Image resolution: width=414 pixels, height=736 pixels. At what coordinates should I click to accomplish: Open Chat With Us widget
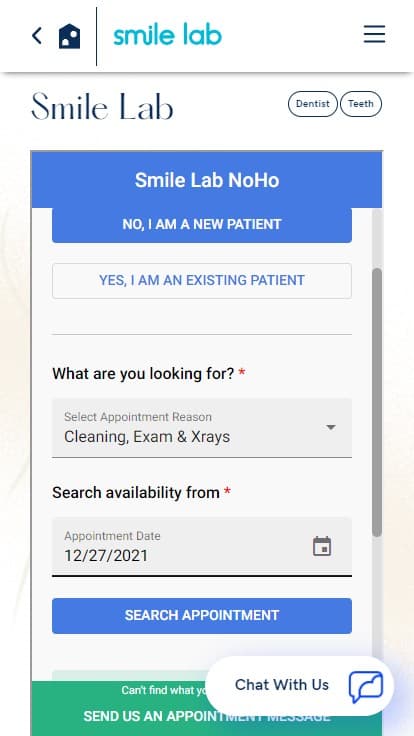pos(299,686)
